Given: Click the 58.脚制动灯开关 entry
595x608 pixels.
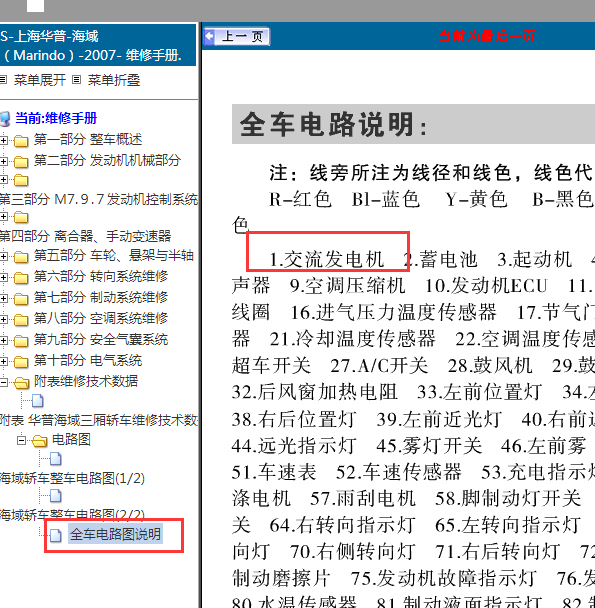Looking at the screenshot, I should click(508, 498).
